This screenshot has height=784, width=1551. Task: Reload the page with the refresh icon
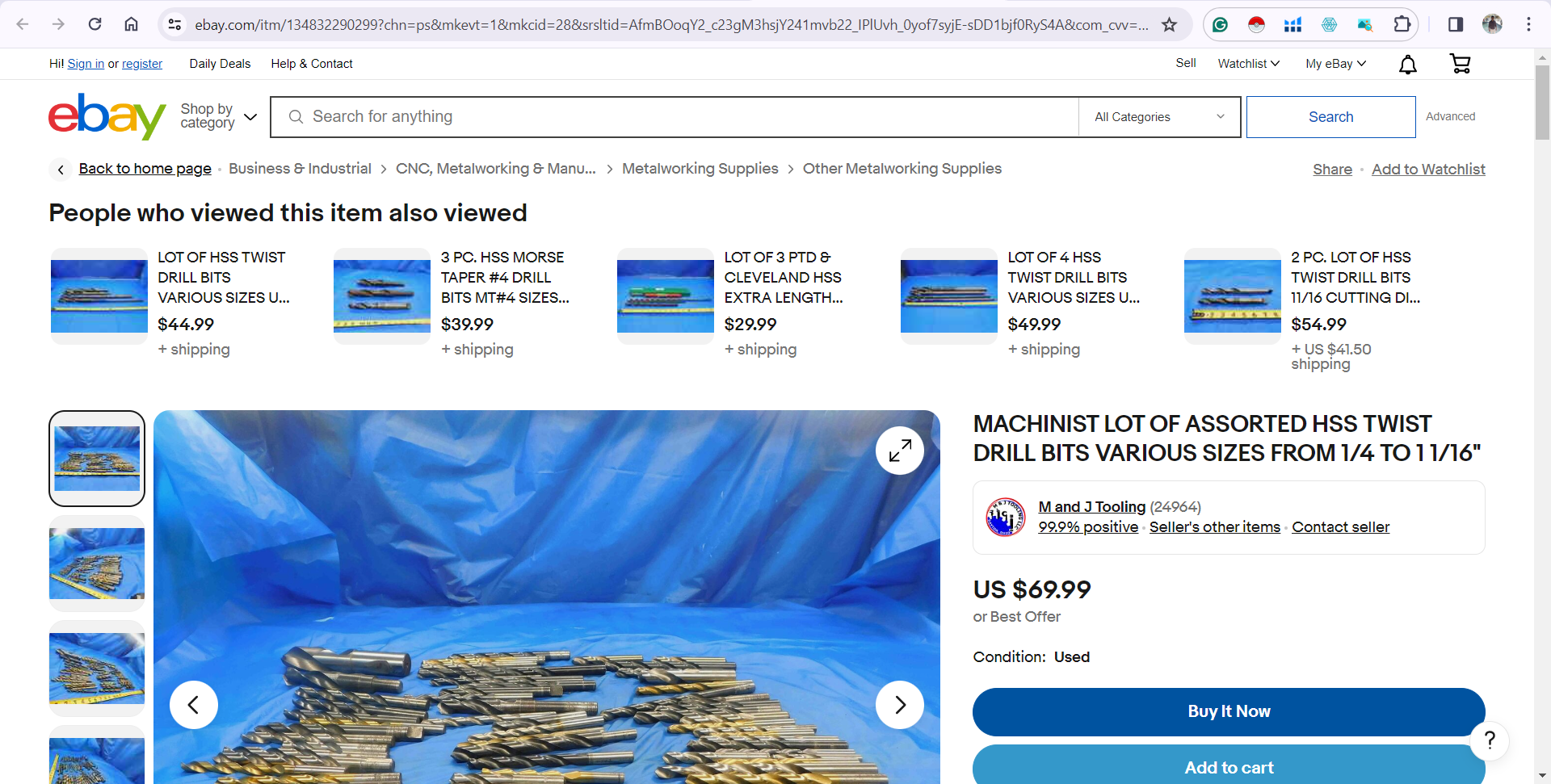[x=95, y=24]
